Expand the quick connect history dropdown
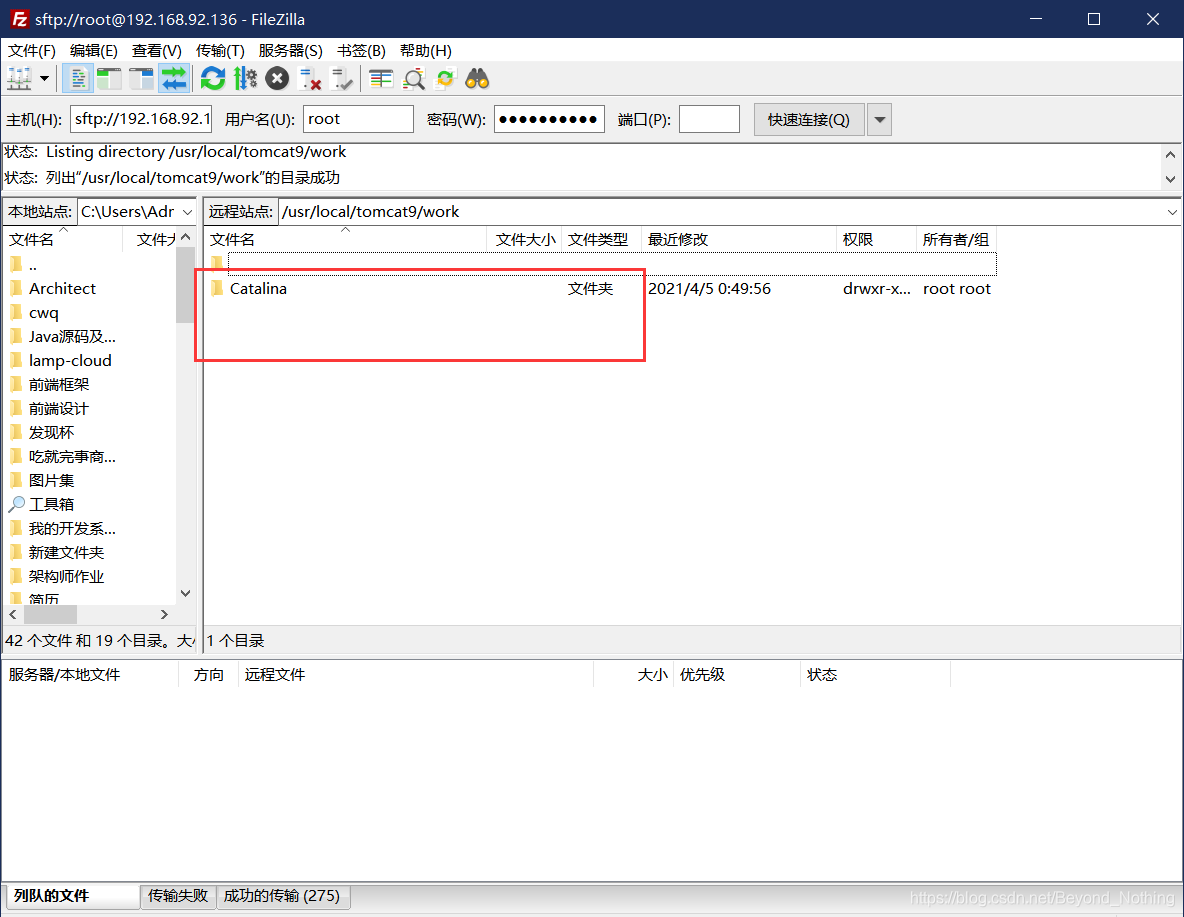1184x917 pixels. (880, 119)
